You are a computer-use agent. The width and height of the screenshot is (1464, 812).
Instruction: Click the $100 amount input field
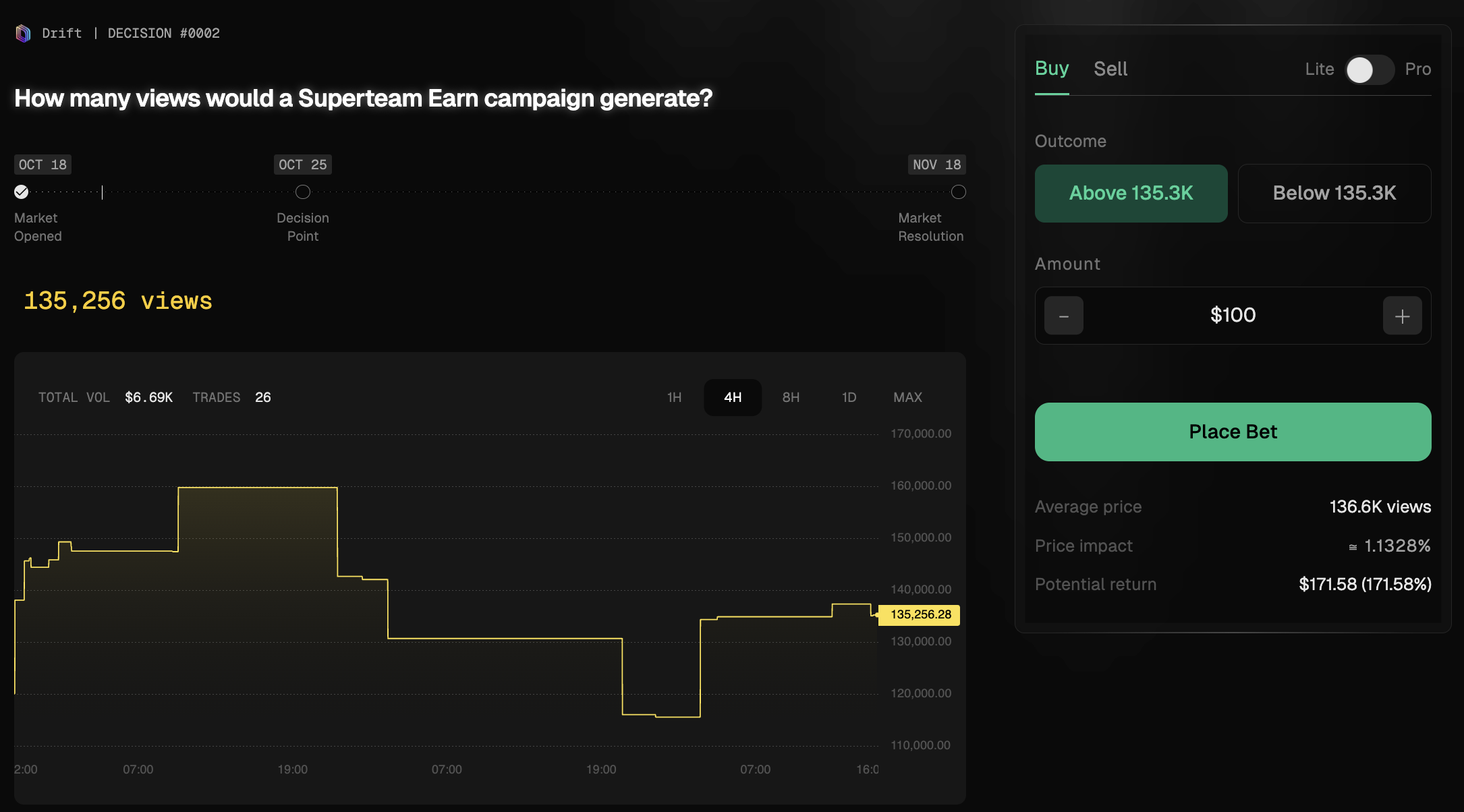[1233, 316]
